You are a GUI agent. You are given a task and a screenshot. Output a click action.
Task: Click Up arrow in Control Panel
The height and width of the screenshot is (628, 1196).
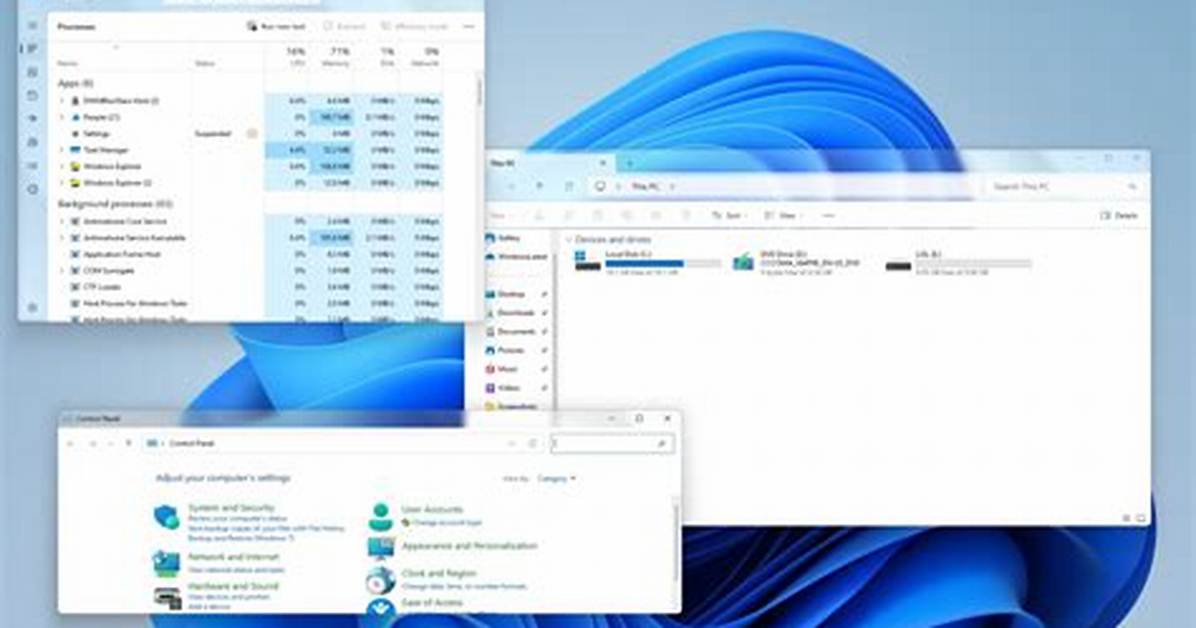click(128, 443)
